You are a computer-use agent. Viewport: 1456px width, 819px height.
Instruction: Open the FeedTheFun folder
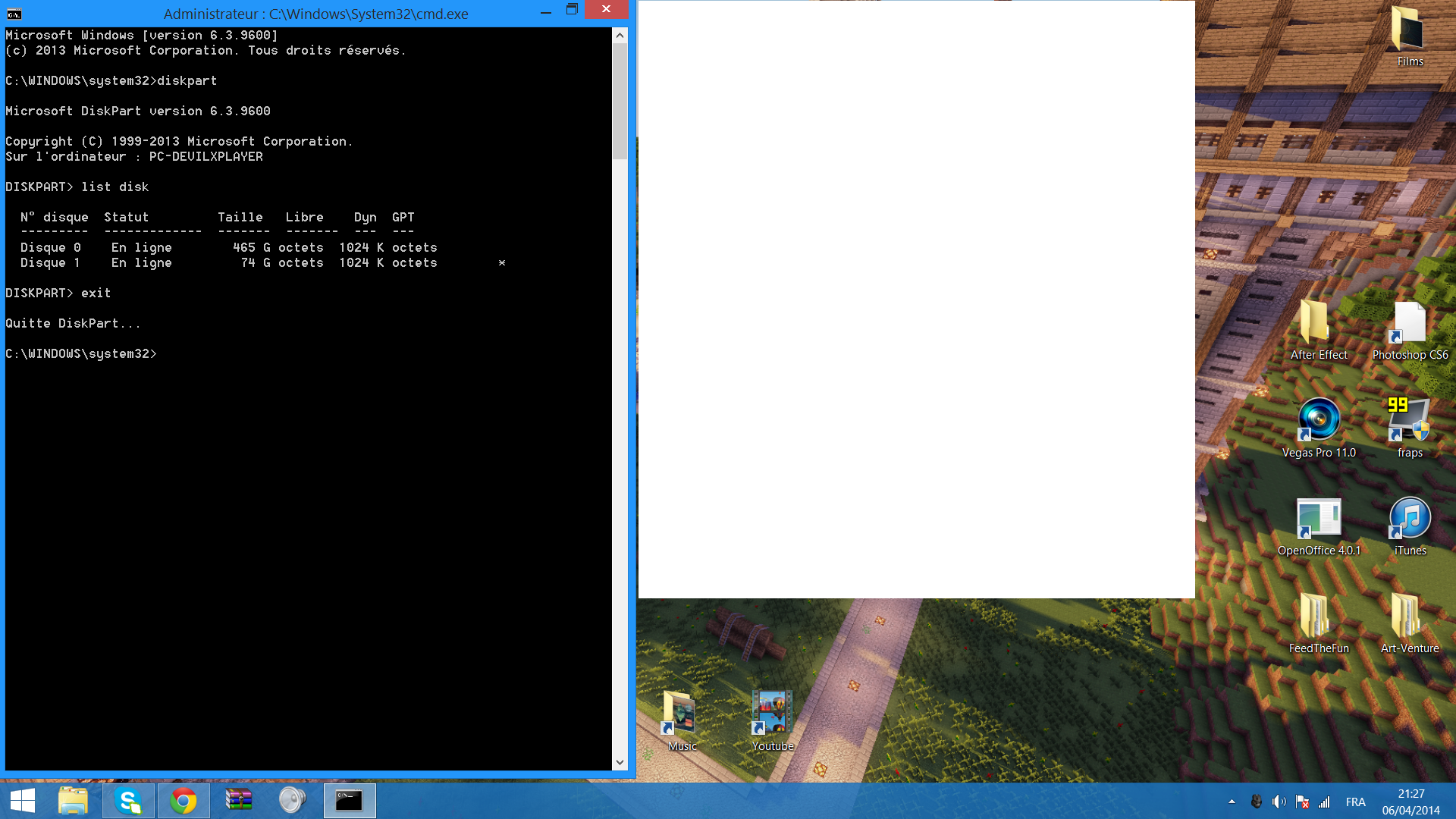[1318, 623]
